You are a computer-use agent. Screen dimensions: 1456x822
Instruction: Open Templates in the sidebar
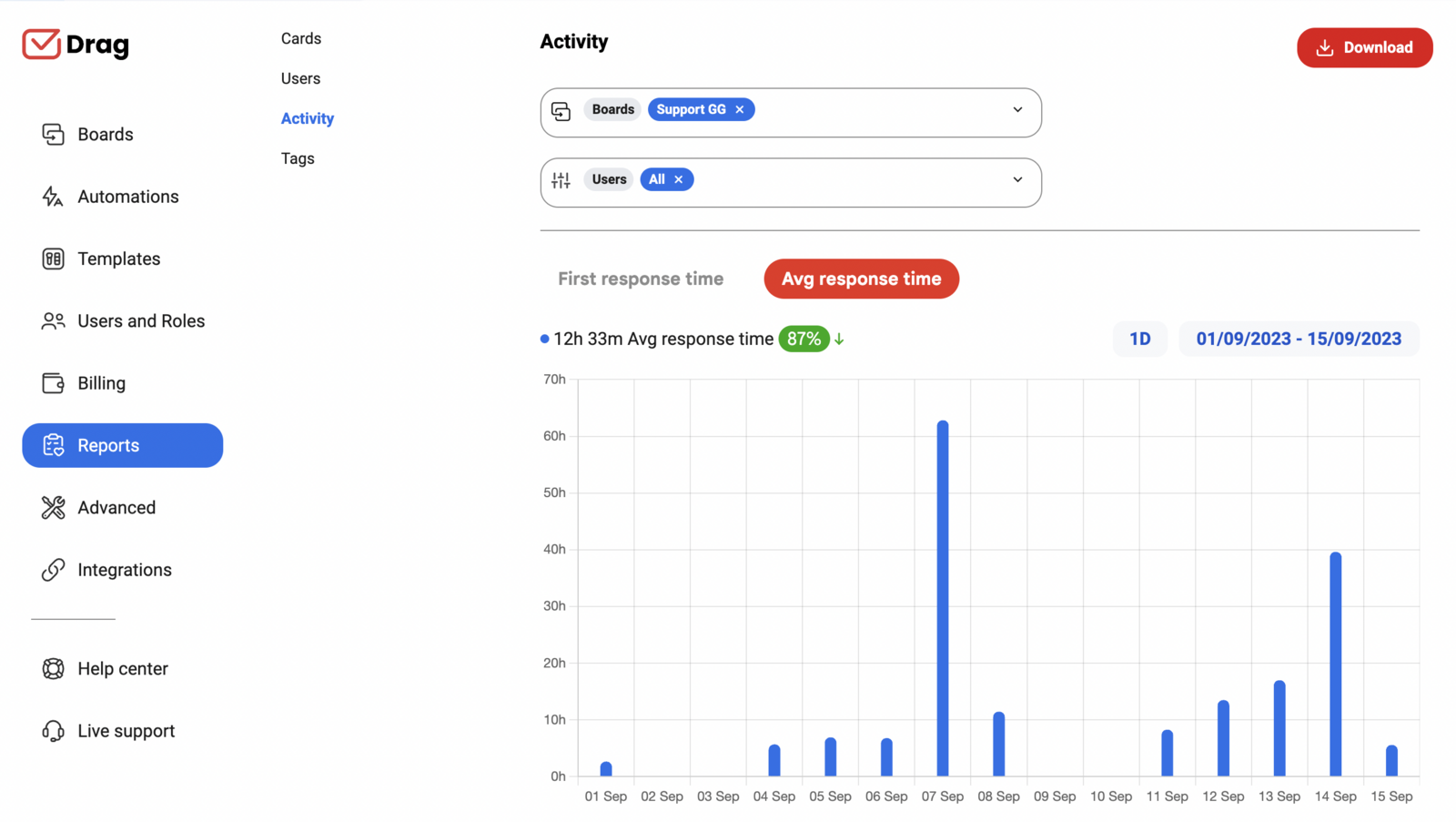(123, 259)
